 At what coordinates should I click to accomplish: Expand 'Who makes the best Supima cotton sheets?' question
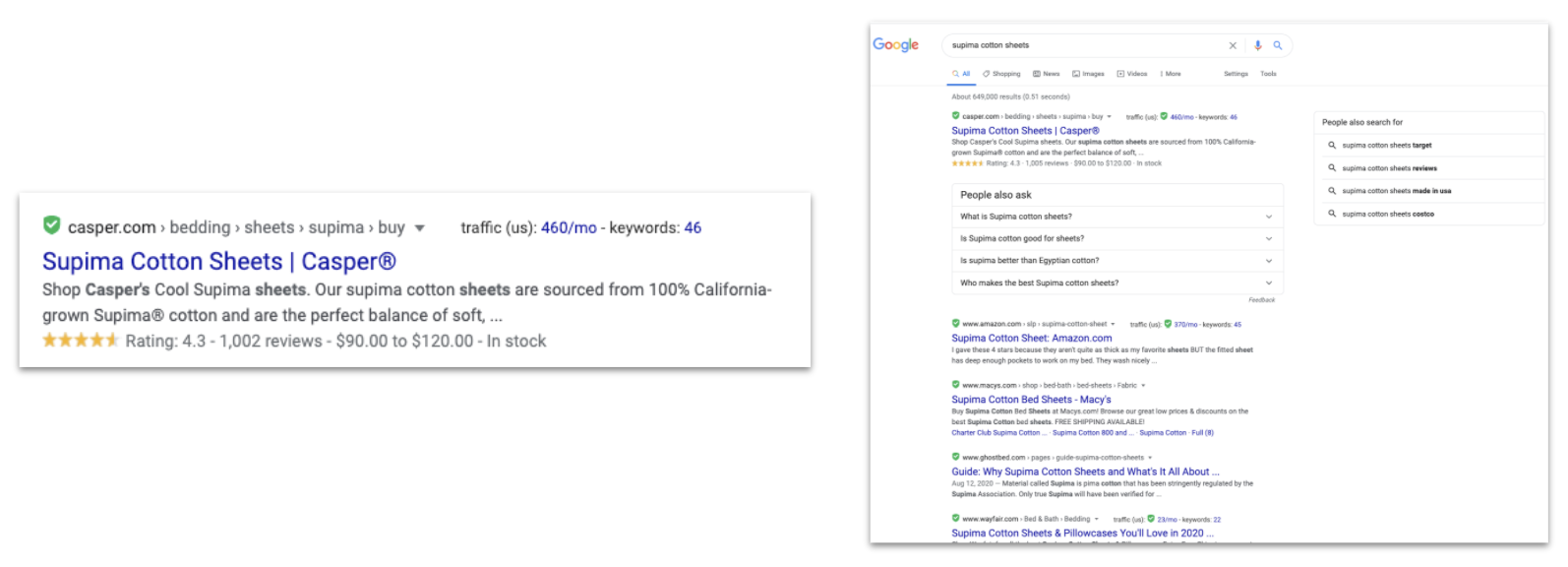[1117, 283]
